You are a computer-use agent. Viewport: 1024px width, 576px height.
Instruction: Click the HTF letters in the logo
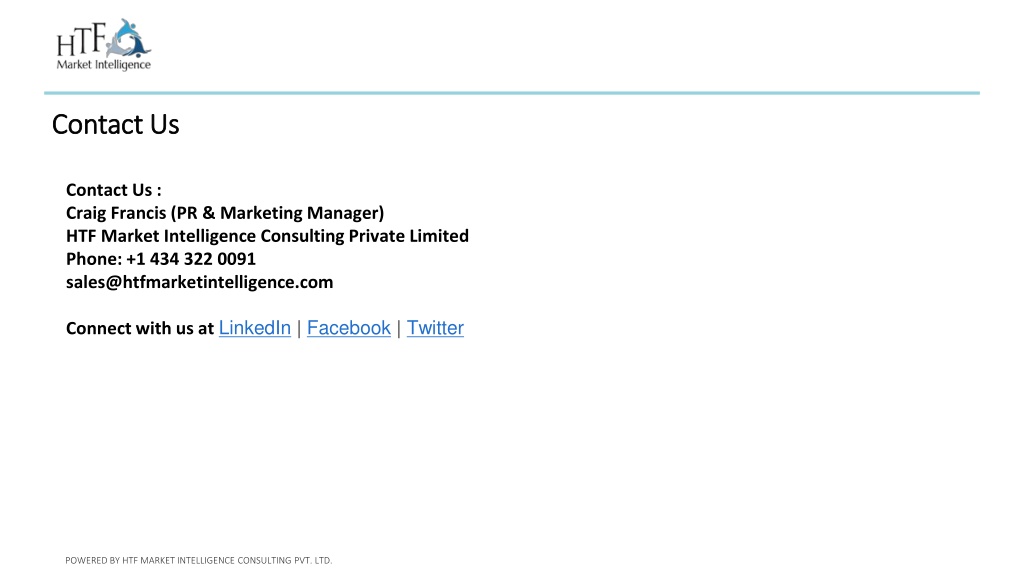[81, 40]
